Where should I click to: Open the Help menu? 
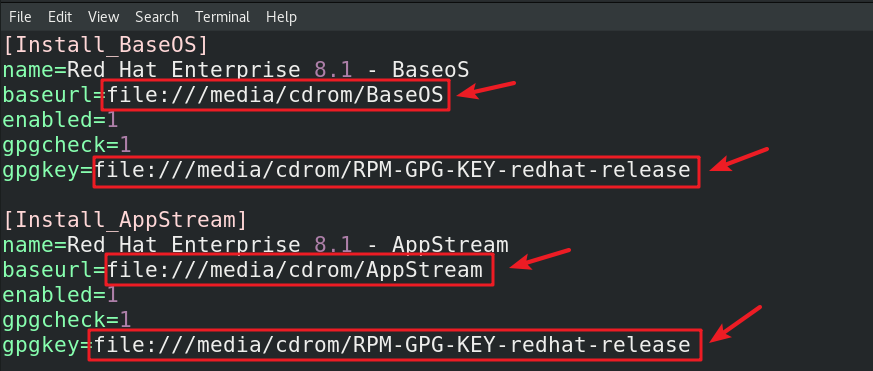pos(281,17)
